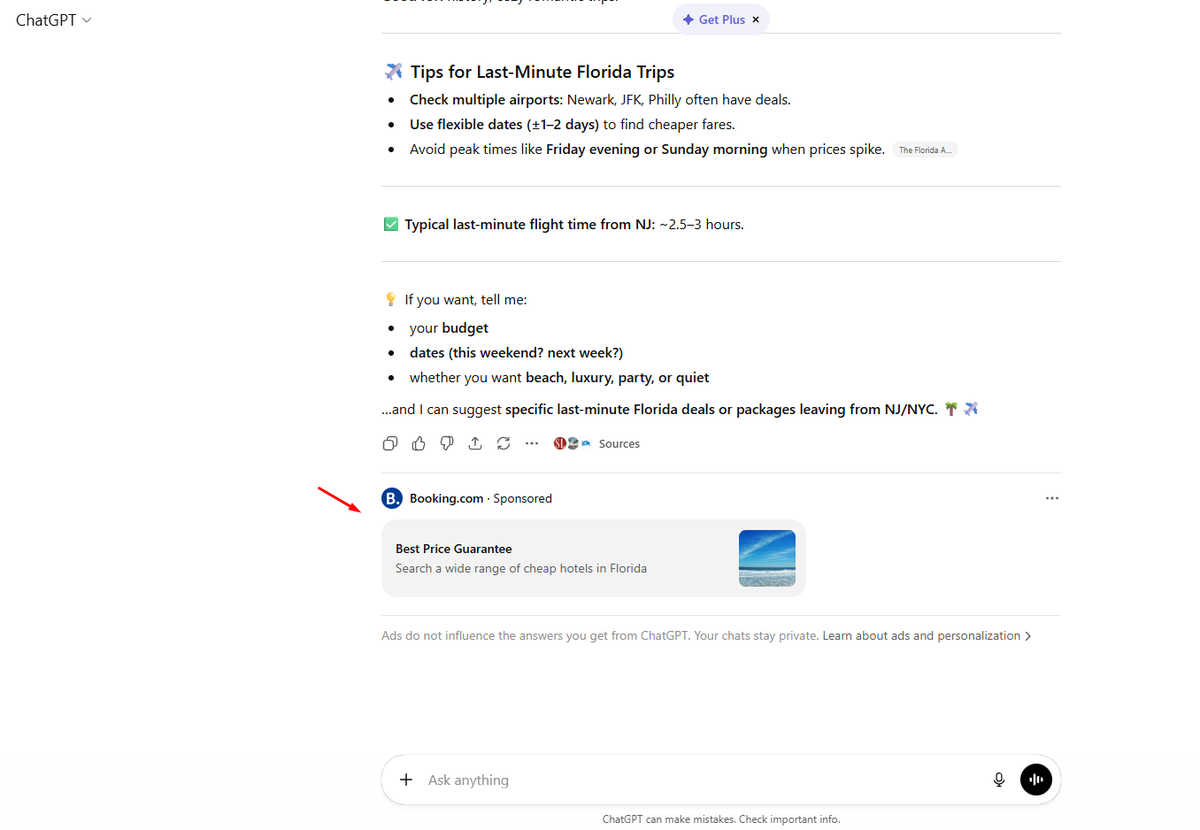Open the Best Price Guarantee ad card
Image resolution: width=1200 pixels, height=830 pixels.
[x=593, y=558]
